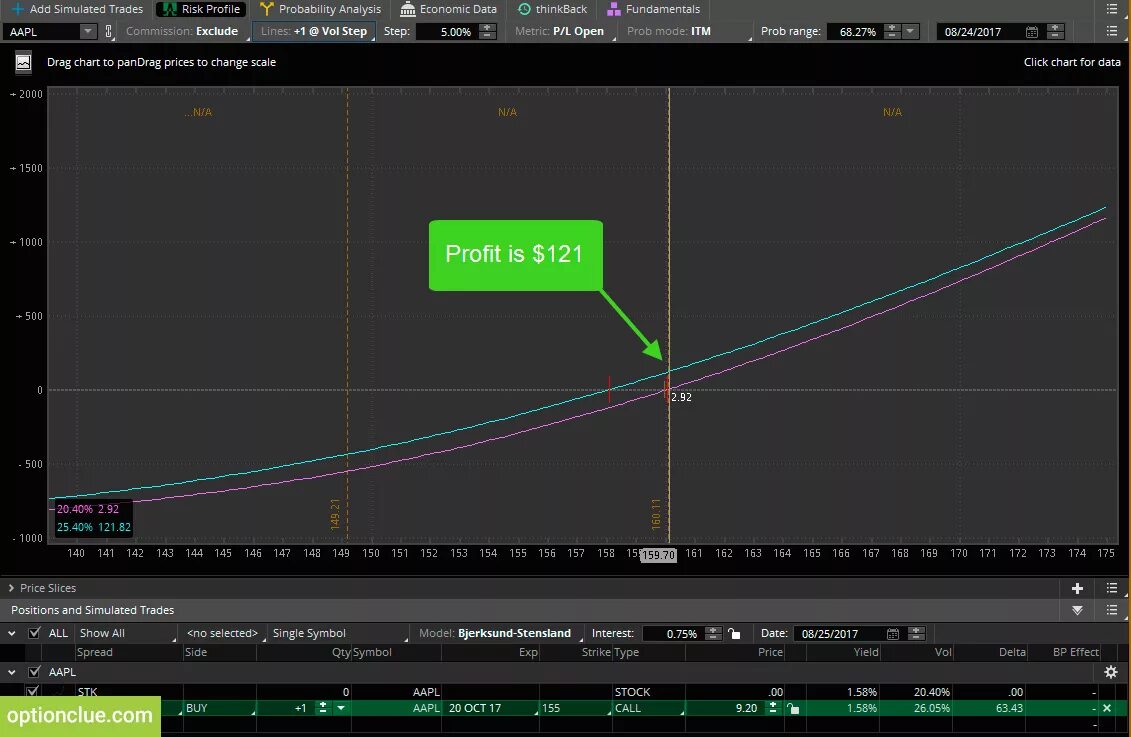The width and height of the screenshot is (1131, 737).
Task: Collapse the ALL positions group chevron
Action: [x=12, y=633]
